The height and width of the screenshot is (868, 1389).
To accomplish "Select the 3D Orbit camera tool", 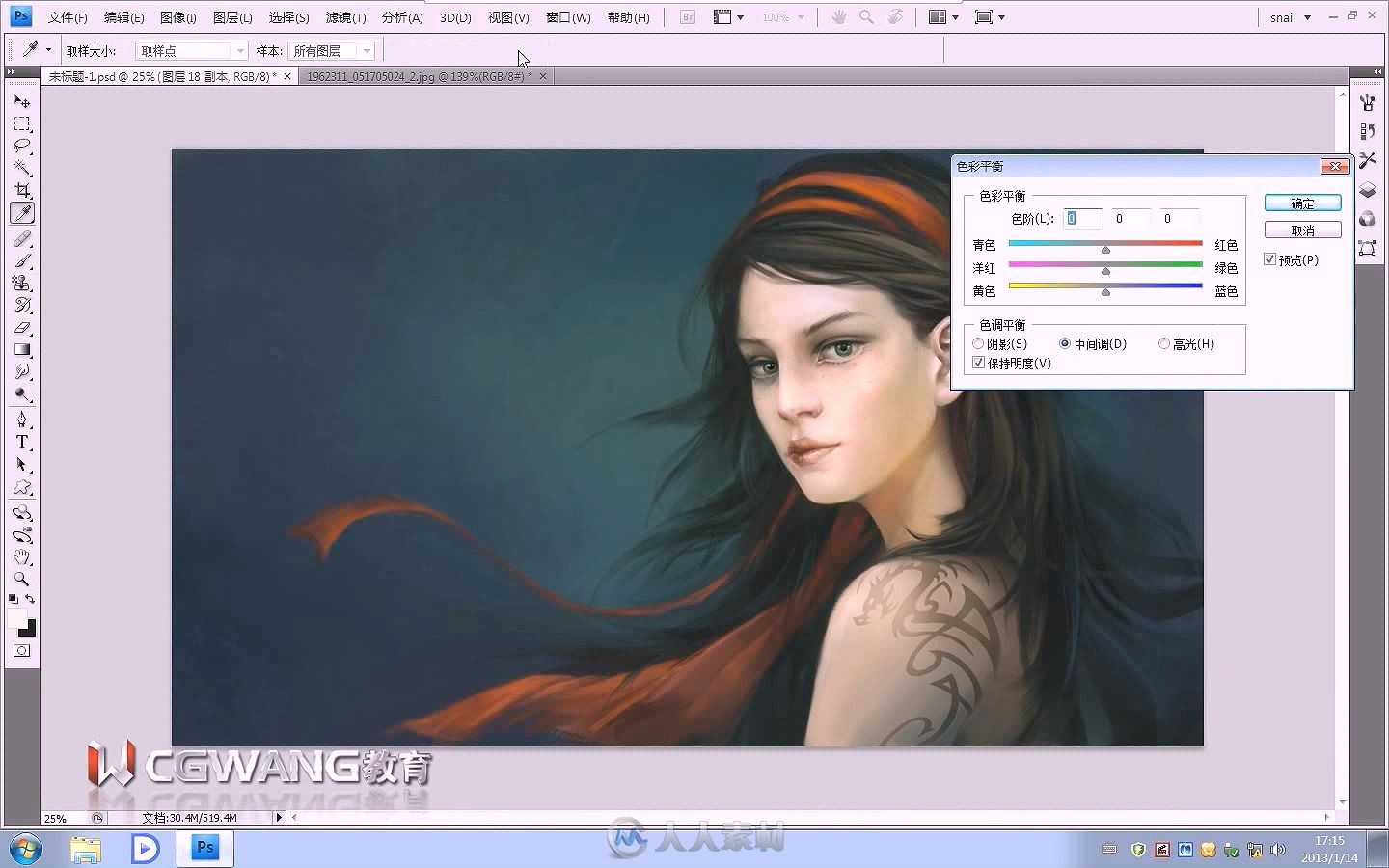I will click(x=21, y=534).
